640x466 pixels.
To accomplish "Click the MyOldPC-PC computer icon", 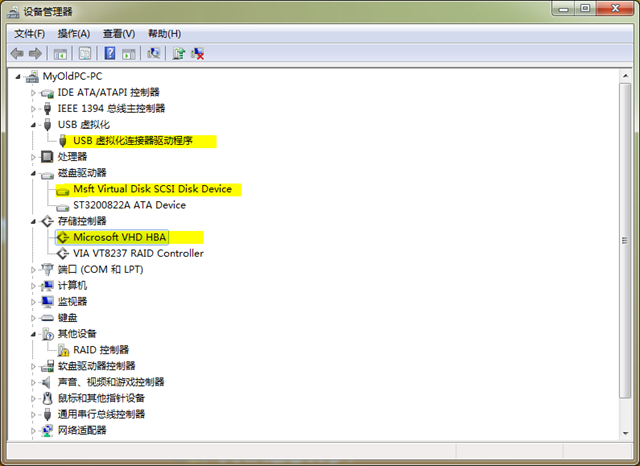I will [x=32, y=76].
